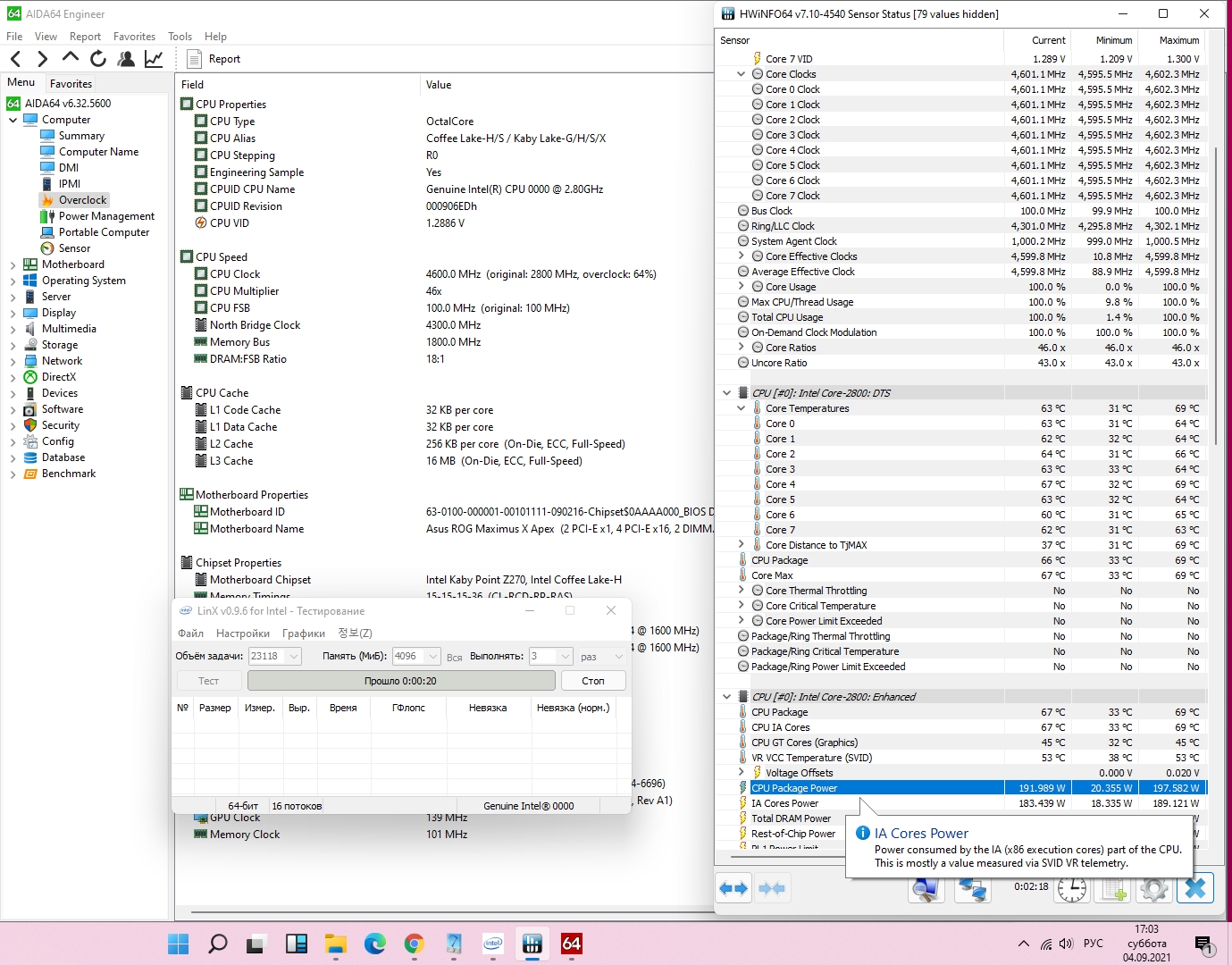Click the Report button label in AIDA64

224,59
